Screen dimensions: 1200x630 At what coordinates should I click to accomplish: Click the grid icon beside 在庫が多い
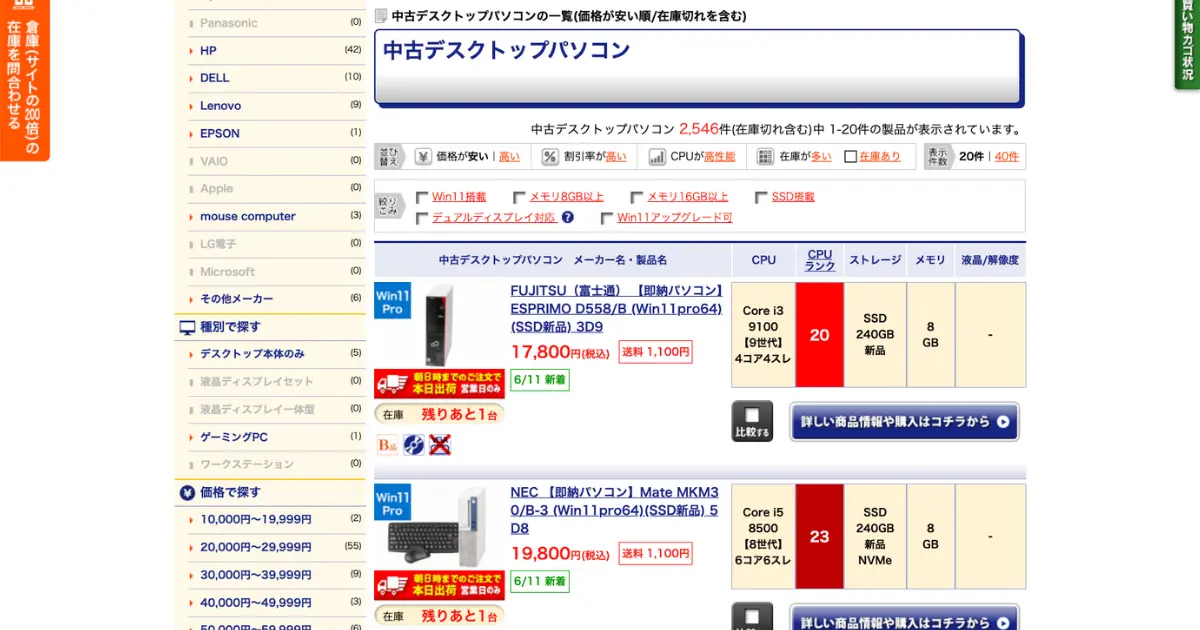click(x=765, y=156)
